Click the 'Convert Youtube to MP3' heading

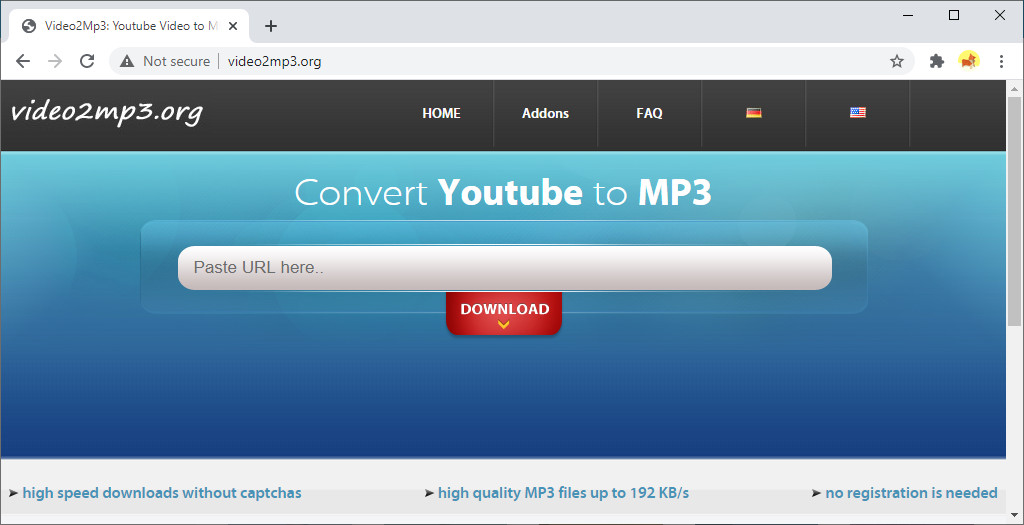503,193
